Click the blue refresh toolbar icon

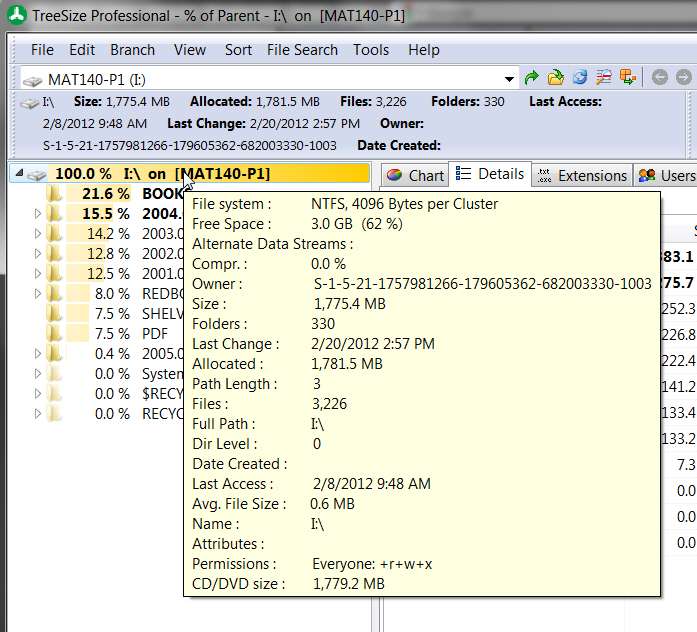point(580,78)
